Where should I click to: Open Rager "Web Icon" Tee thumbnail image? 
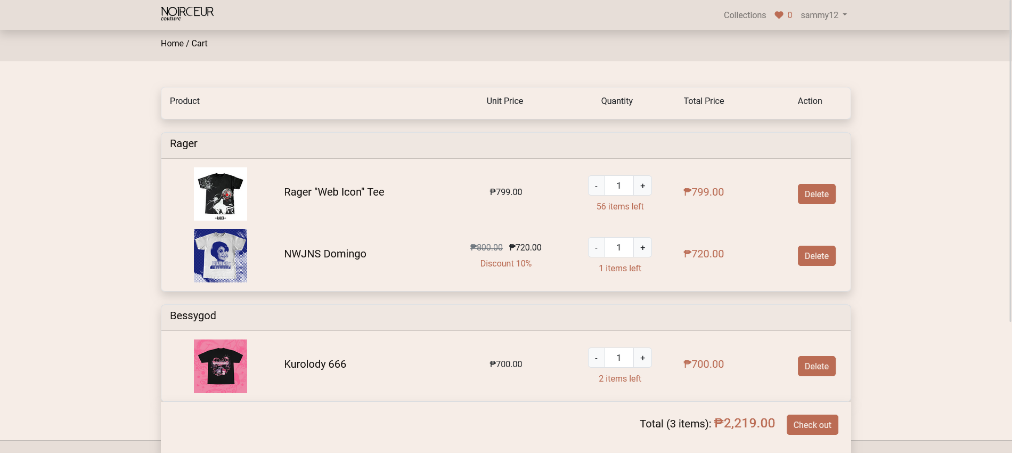(x=220, y=193)
